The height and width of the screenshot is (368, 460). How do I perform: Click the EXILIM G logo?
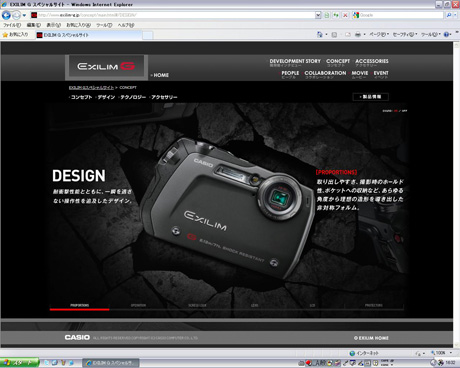coord(106,66)
